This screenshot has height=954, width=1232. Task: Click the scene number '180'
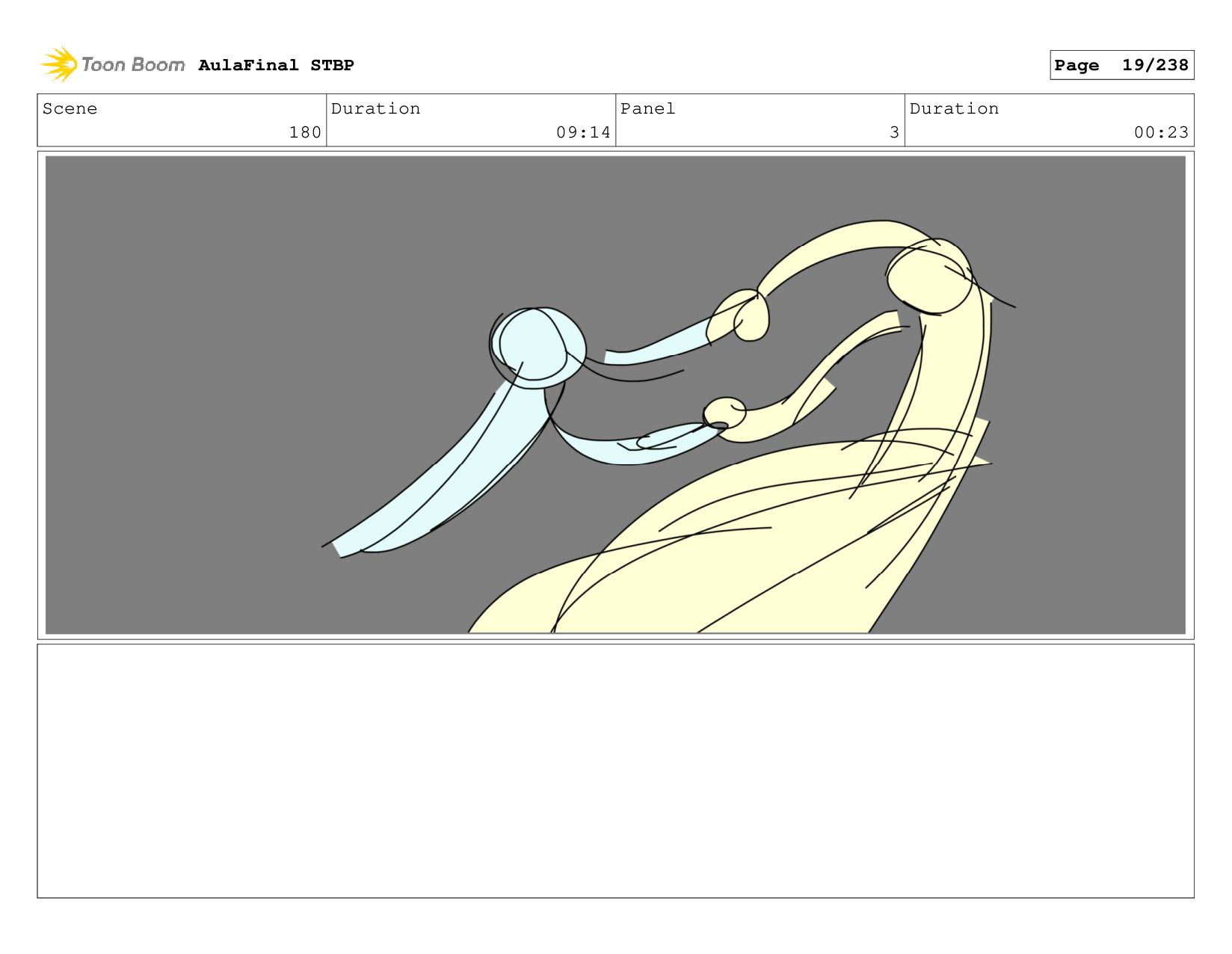(305, 132)
